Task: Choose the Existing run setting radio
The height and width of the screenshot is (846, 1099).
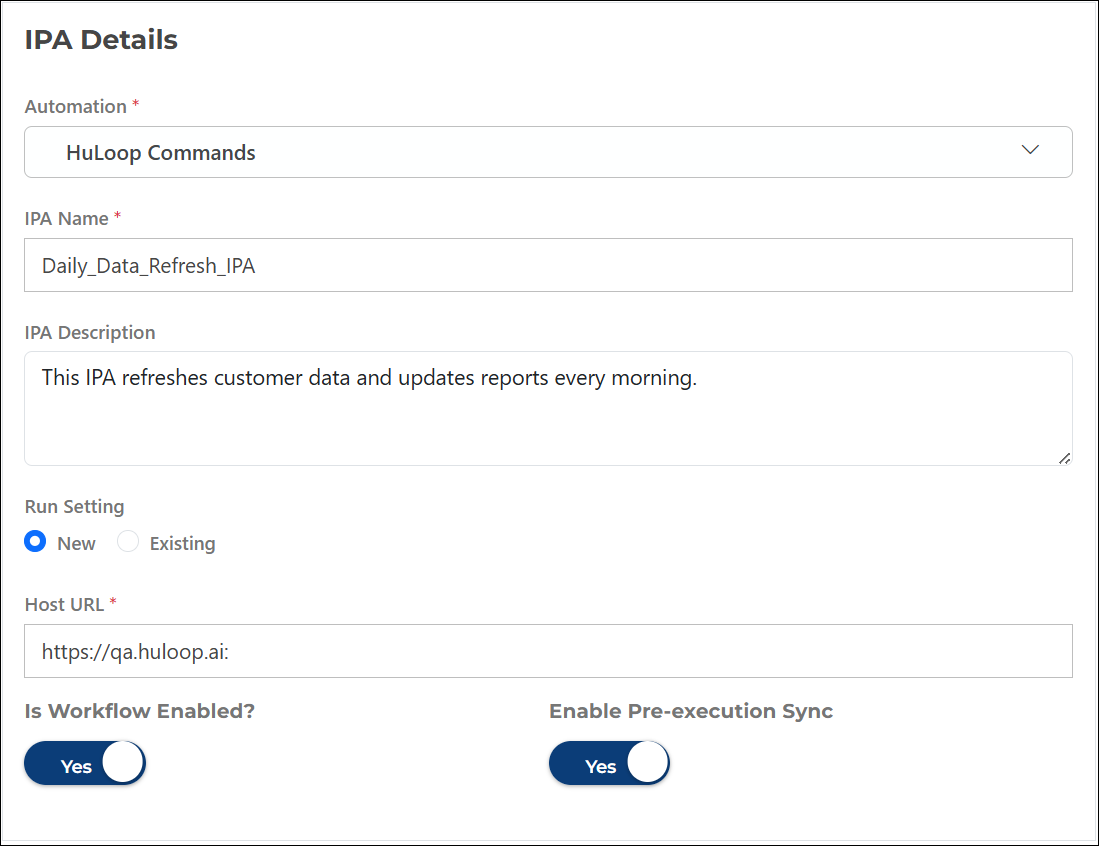Action: pos(128,542)
